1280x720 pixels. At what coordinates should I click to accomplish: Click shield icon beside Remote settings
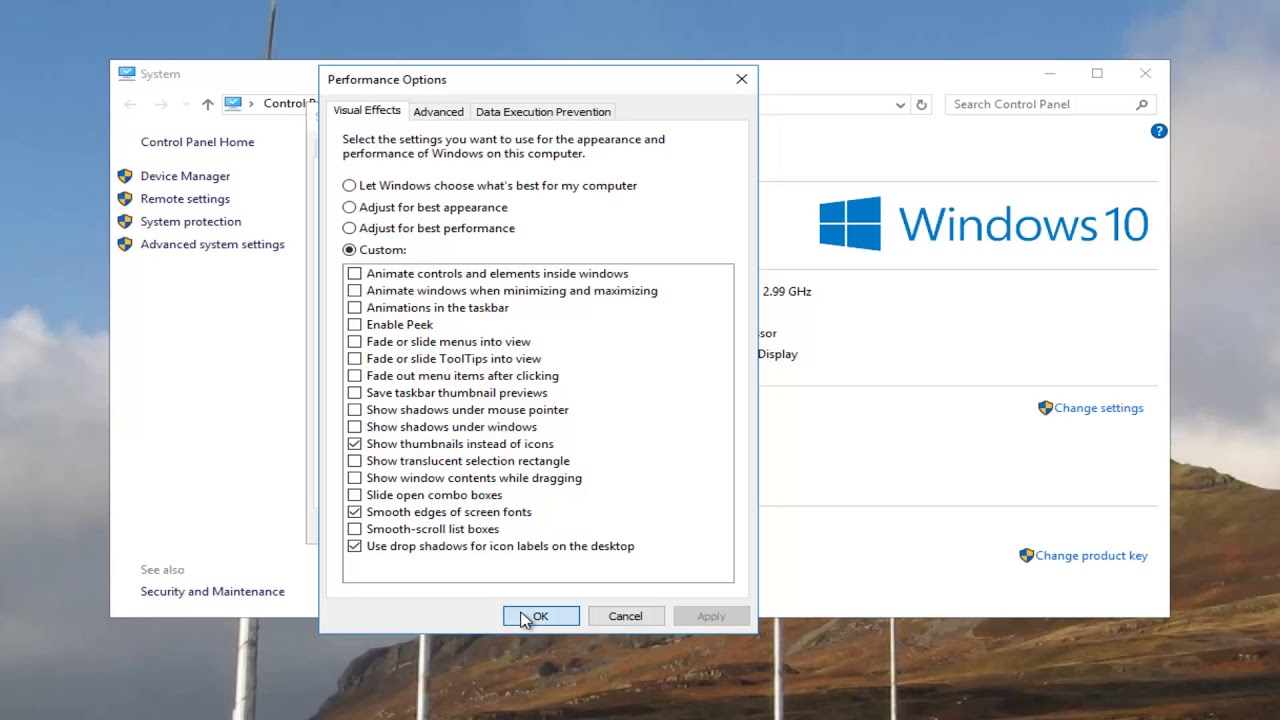pyautogui.click(x=125, y=199)
